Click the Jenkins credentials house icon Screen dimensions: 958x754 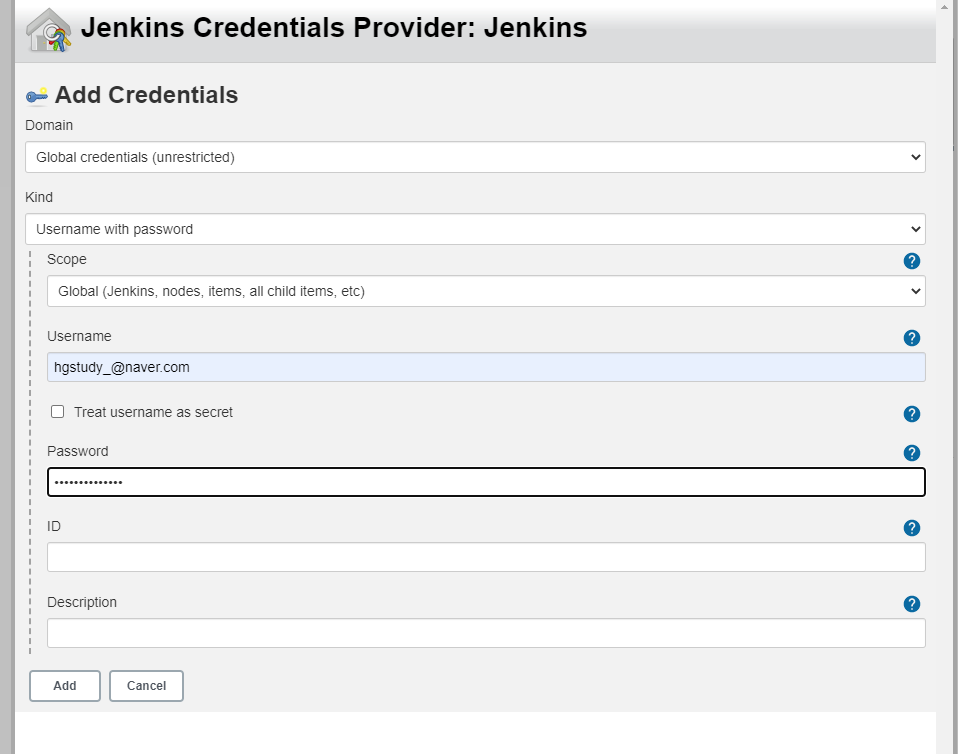click(48, 29)
